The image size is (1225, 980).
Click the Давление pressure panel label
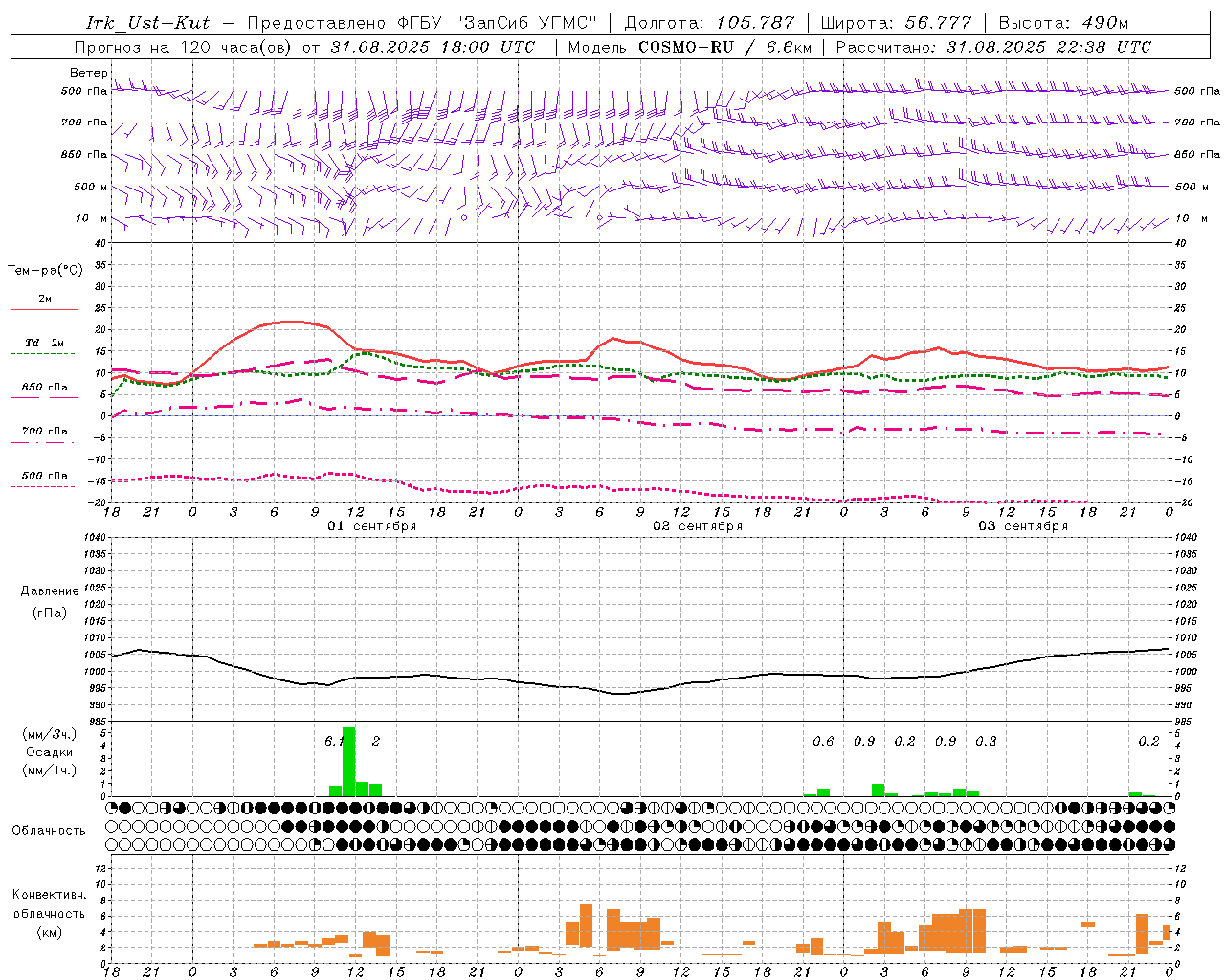(x=50, y=591)
